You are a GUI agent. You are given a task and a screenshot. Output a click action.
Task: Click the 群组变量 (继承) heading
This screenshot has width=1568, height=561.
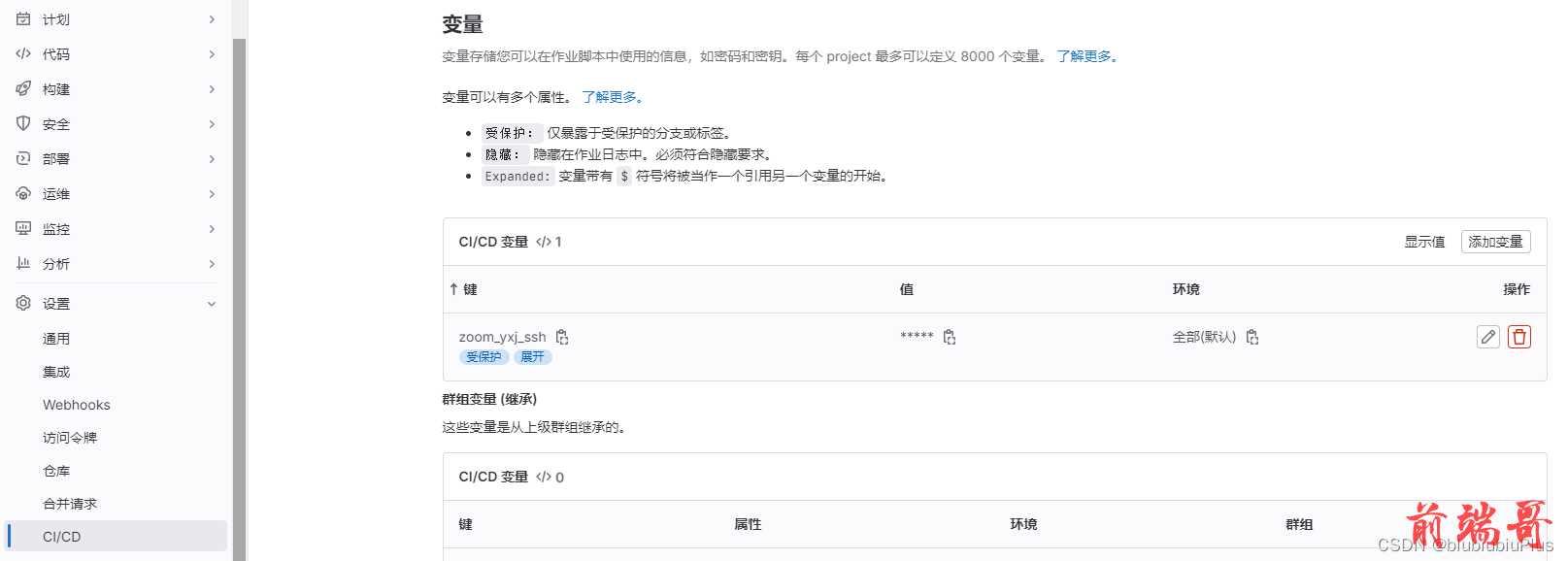click(x=489, y=399)
